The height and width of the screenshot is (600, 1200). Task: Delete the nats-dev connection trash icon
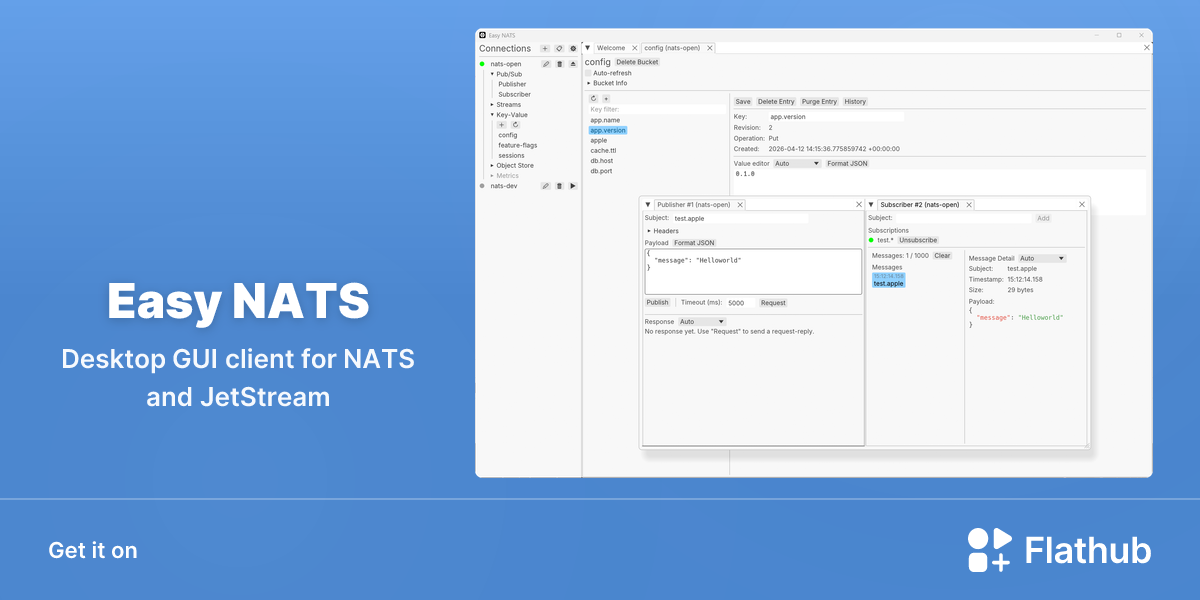[x=559, y=186]
